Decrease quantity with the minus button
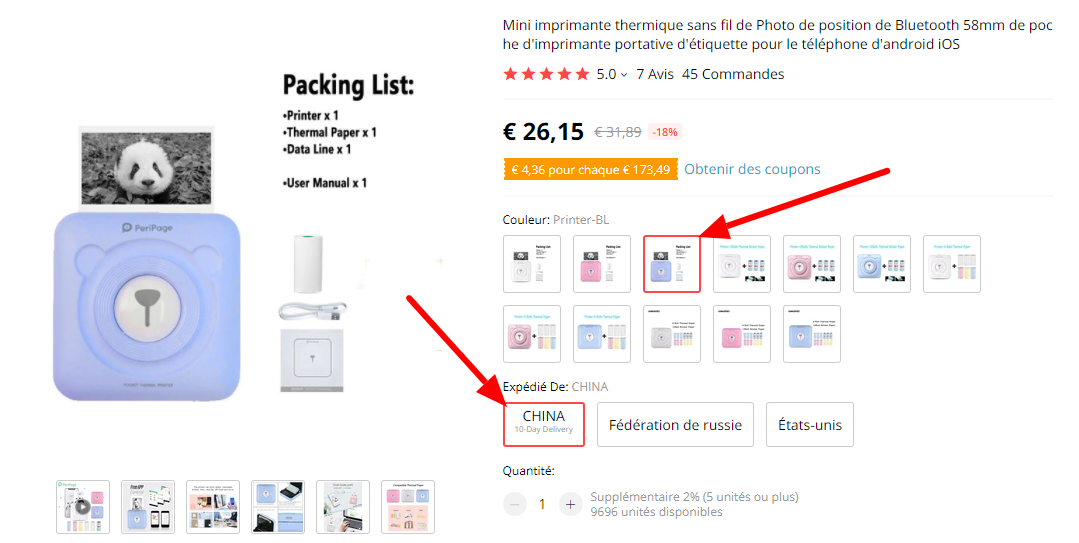 [x=515, y=504]
